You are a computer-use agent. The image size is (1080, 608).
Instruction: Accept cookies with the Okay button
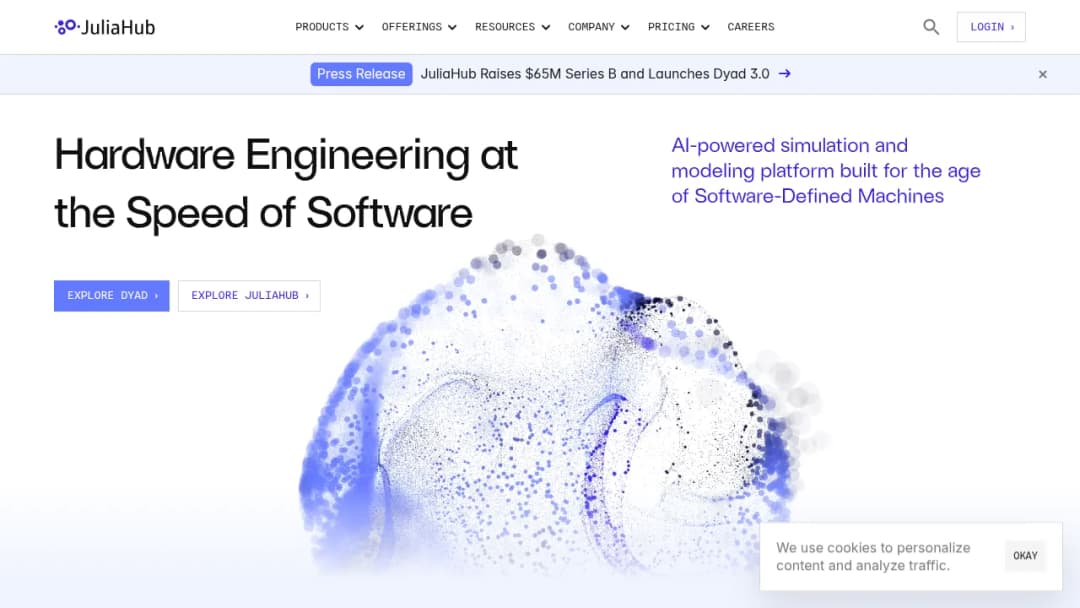pos(1025,556)
